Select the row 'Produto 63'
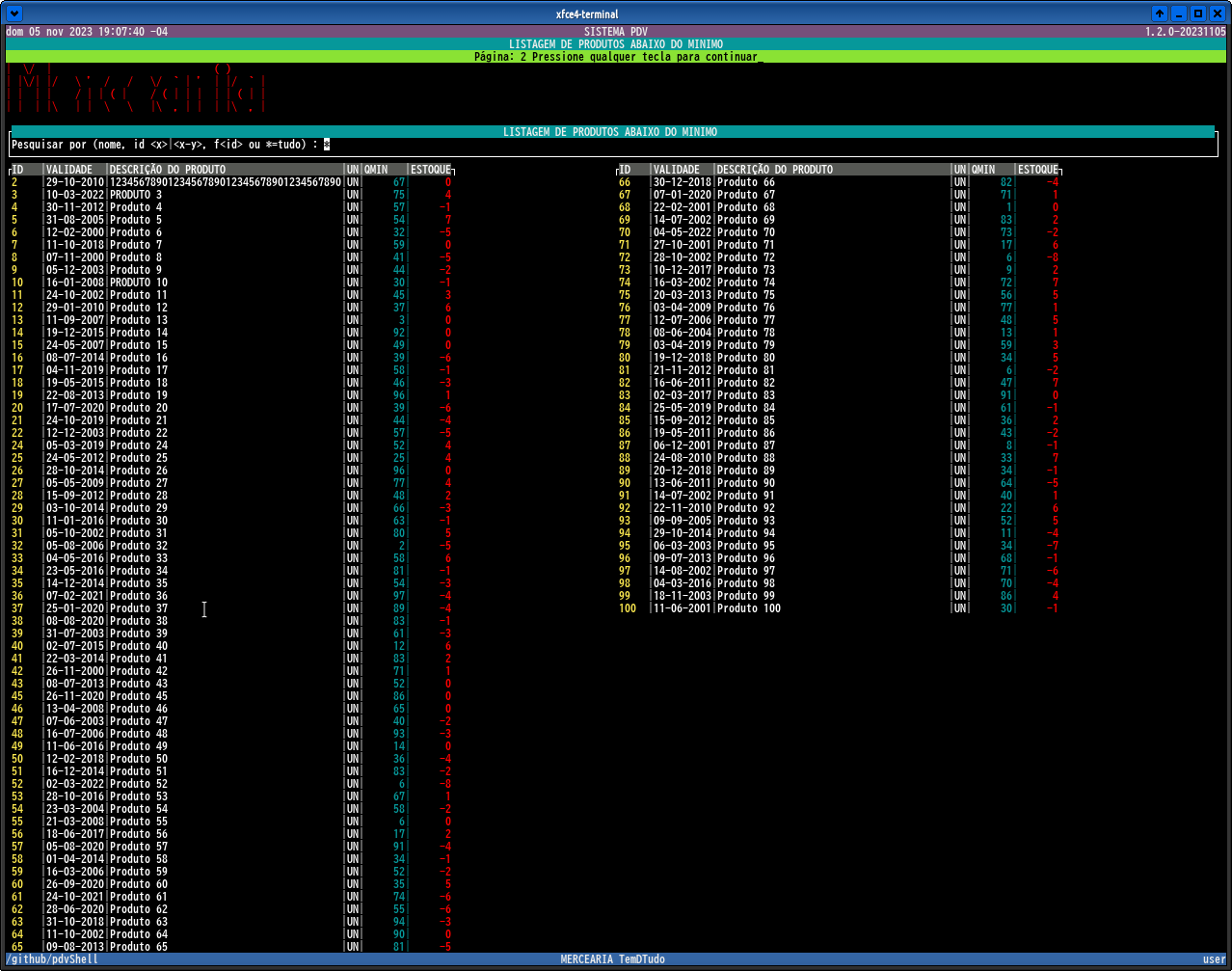Viewport: 1232px width, 971px height. (231, 922)
